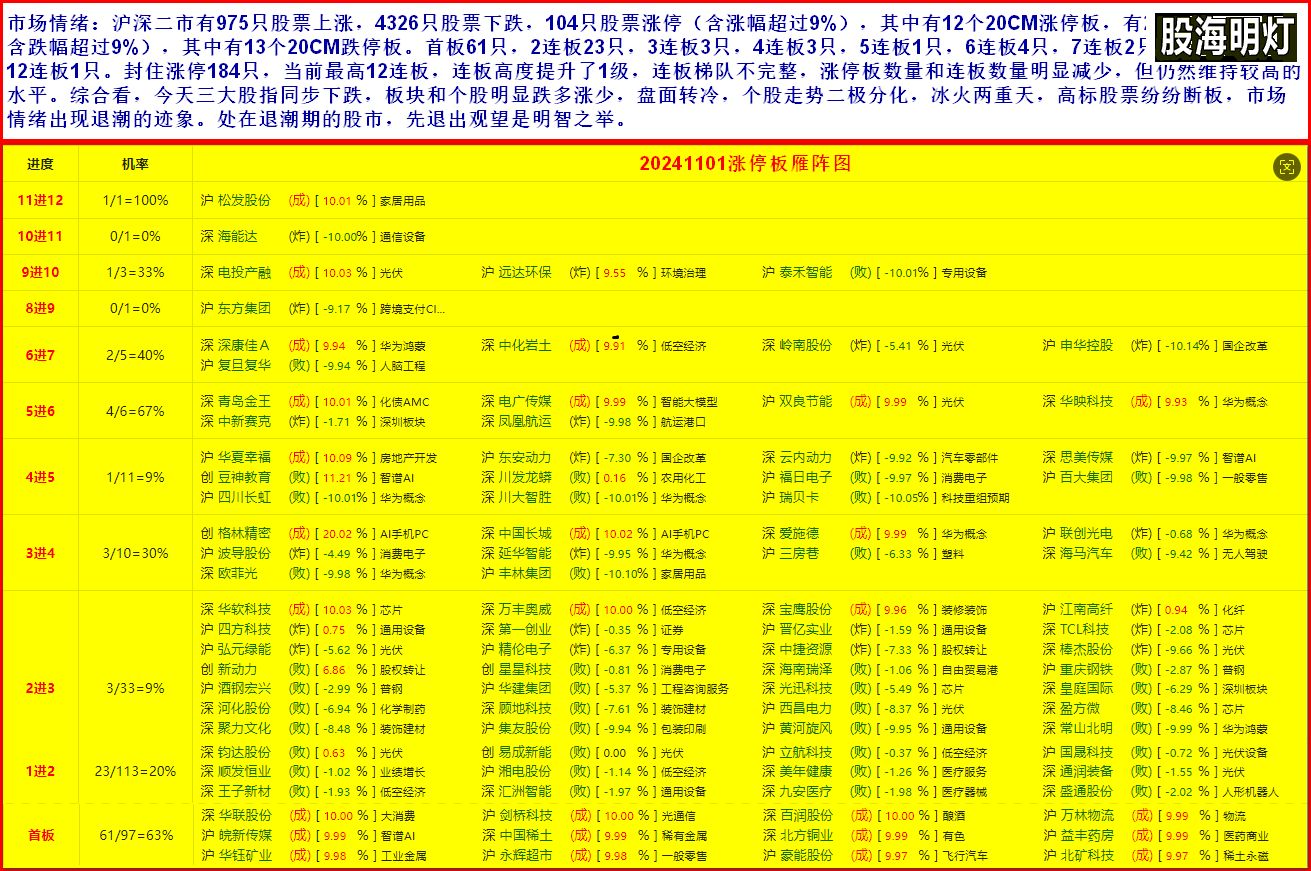1311x871 pixels.
Task: Open stock 常山北明
Action: (x=1086, y=728)
